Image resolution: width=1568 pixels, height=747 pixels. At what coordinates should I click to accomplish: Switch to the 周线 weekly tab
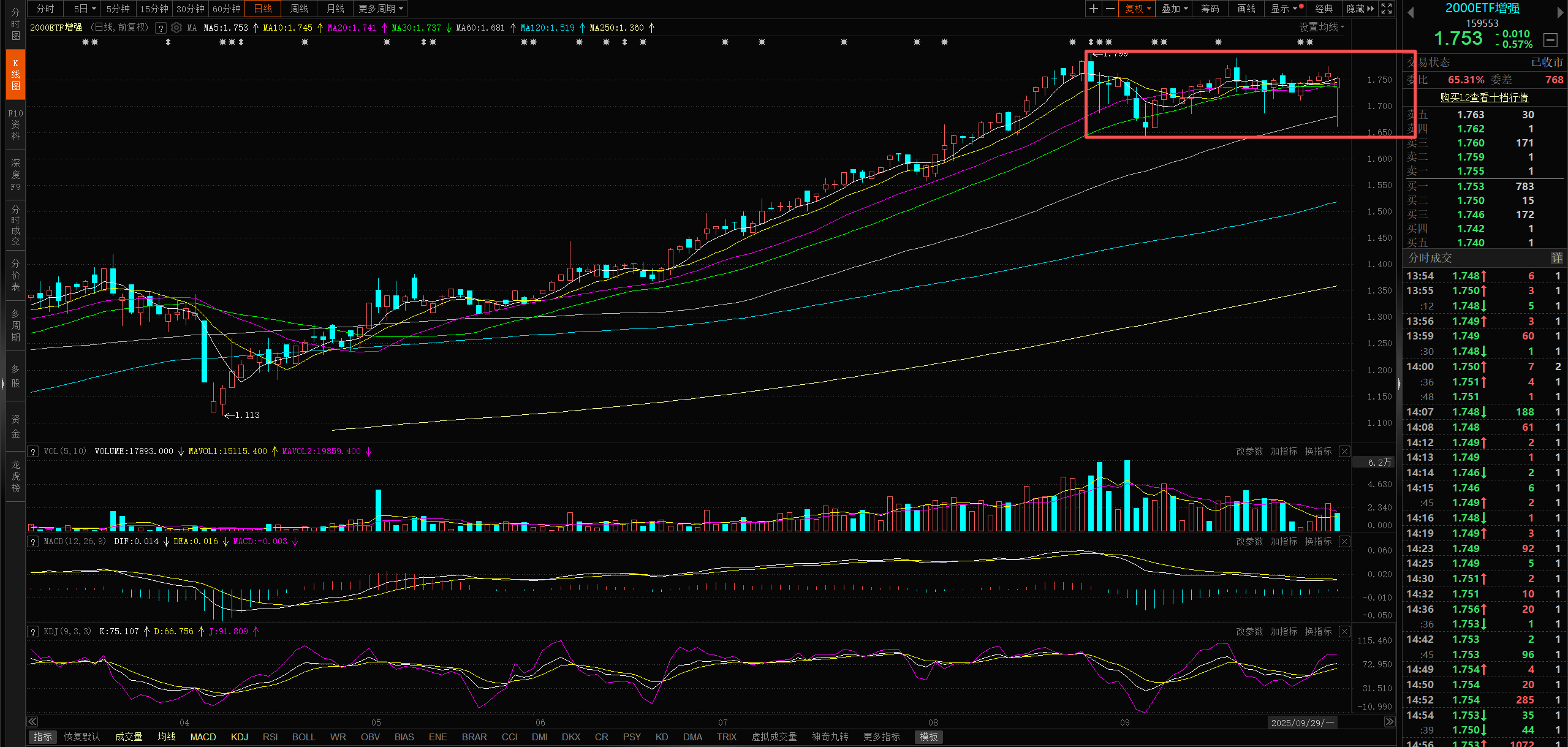pyautogui.click(x=299, y=9)
